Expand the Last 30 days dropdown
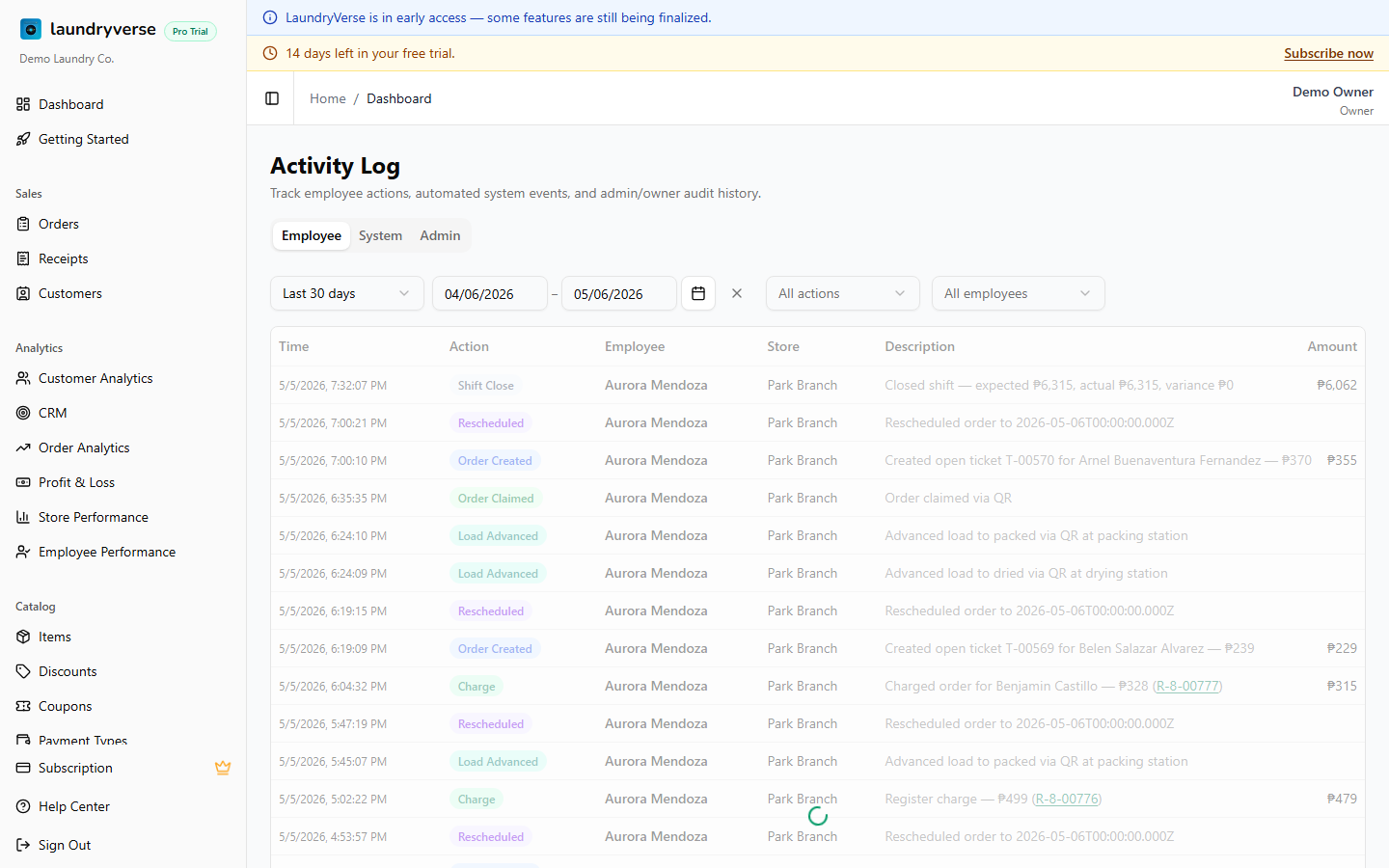This screenshot has width=1389, height=868. pyautogui.click(x=347, y=293)
